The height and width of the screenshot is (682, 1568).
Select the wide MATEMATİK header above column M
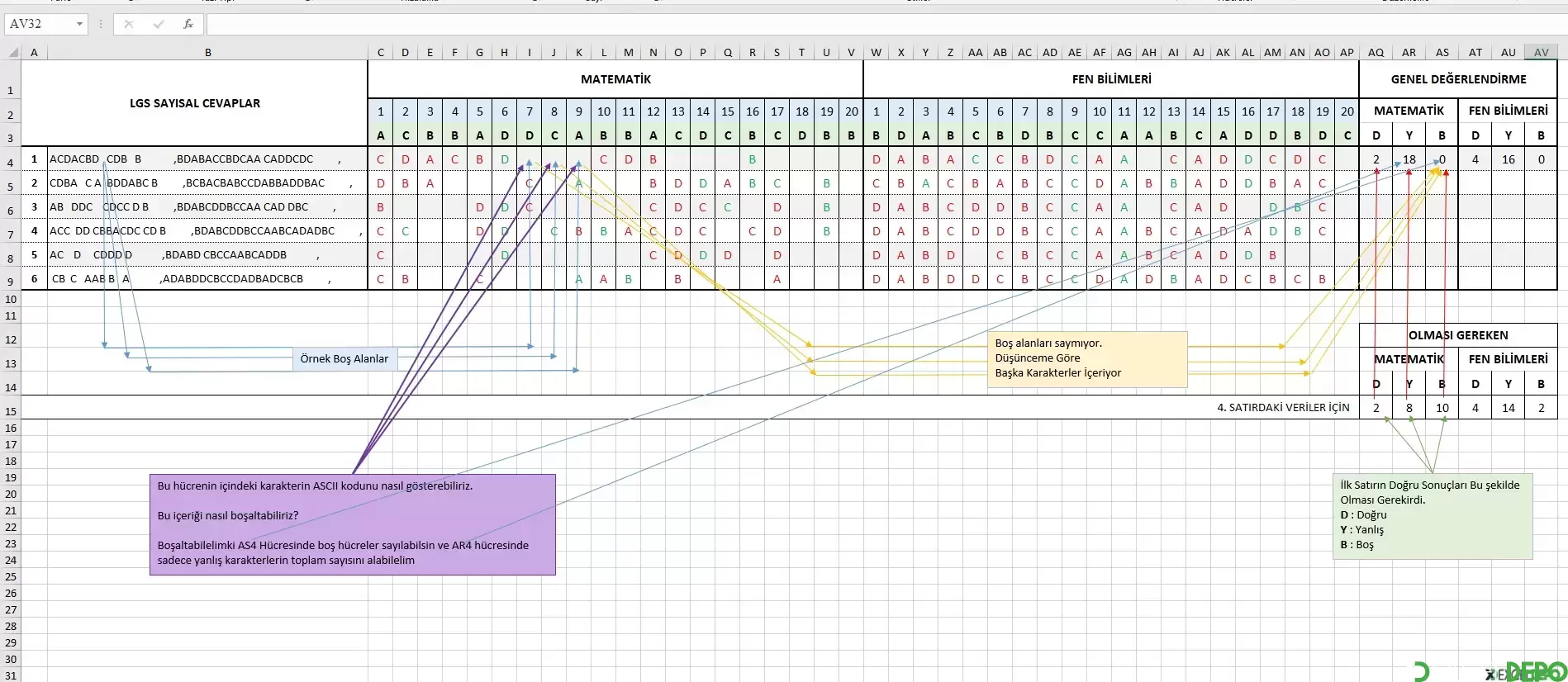click(615, 79)
